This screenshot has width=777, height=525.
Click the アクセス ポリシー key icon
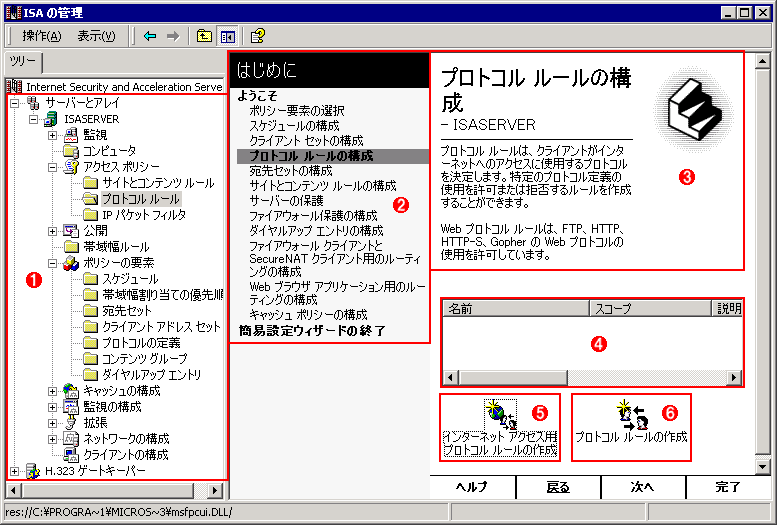[x=71, y=167]
